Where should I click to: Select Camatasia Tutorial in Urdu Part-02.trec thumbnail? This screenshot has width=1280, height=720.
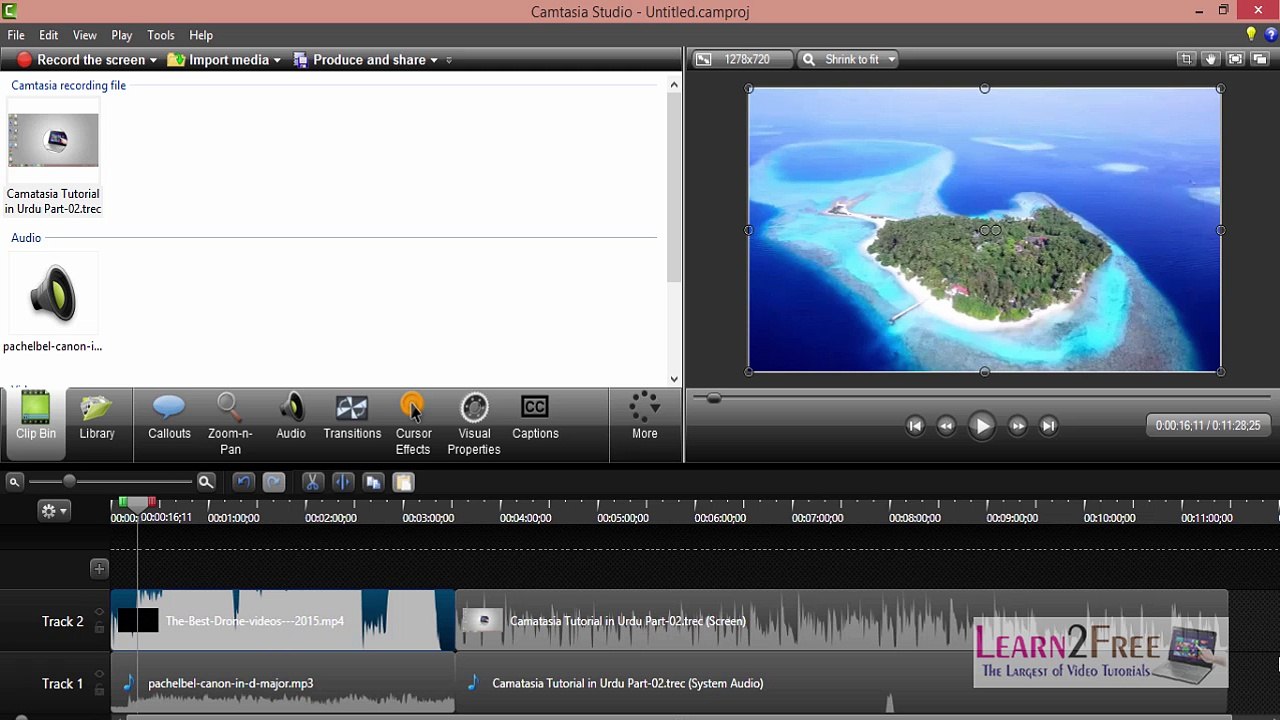click(53, 140)
